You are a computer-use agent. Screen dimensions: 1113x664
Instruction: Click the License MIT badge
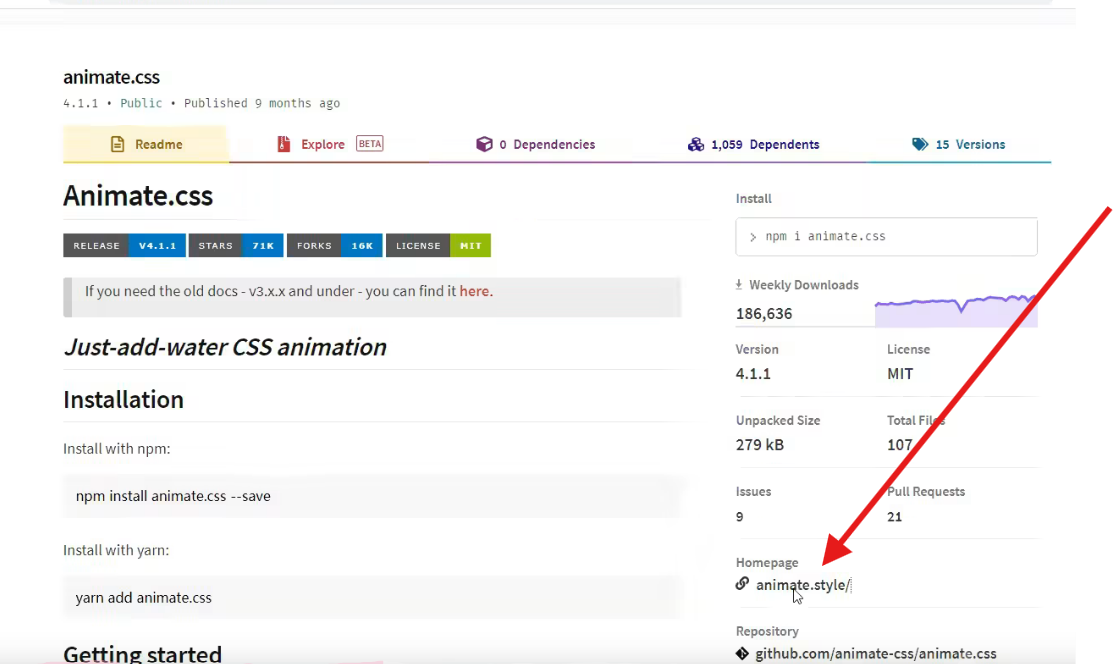pyautogui.click(x=438, y=246)
